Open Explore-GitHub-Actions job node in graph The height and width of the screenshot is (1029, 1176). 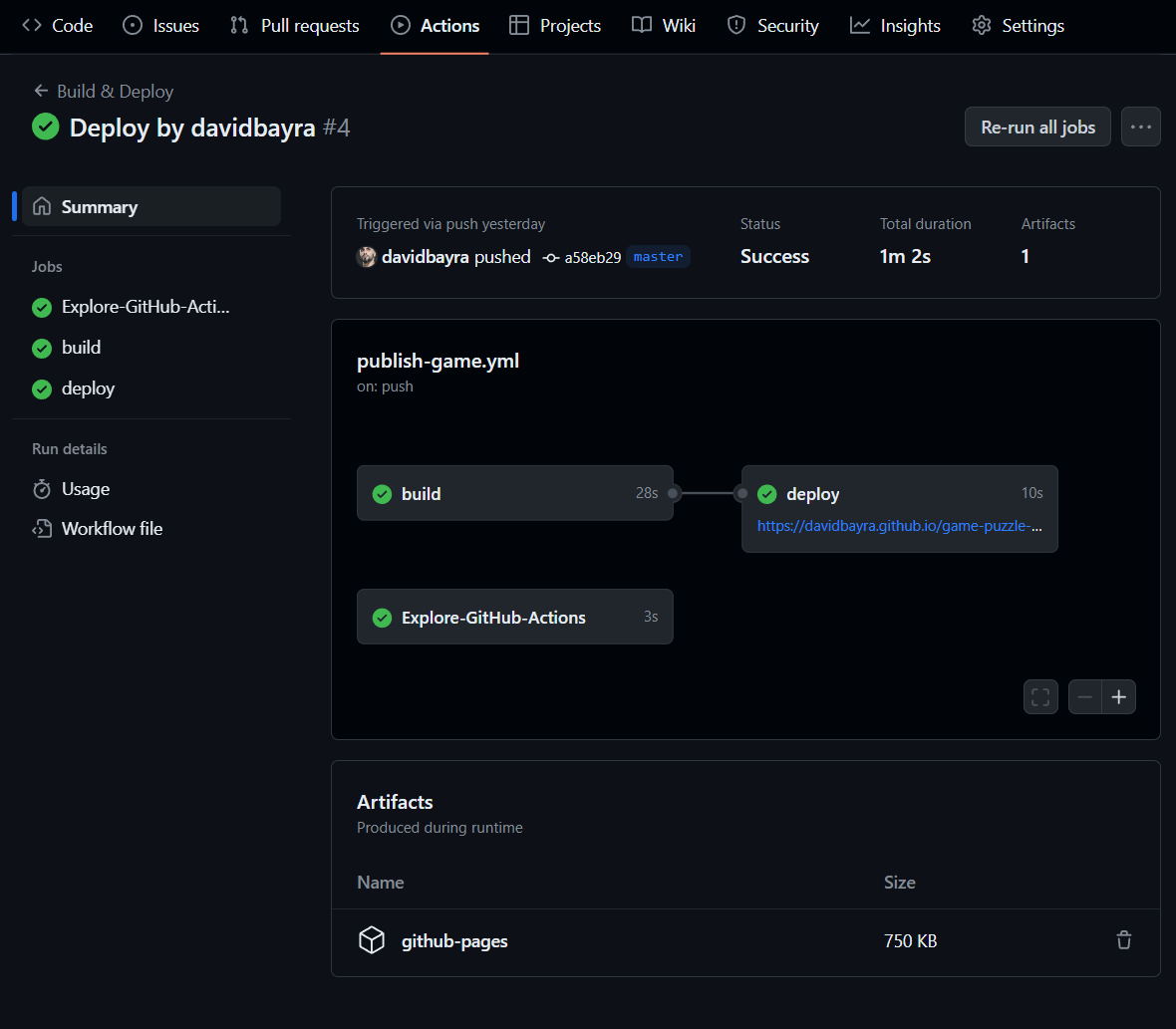point(514,617)
